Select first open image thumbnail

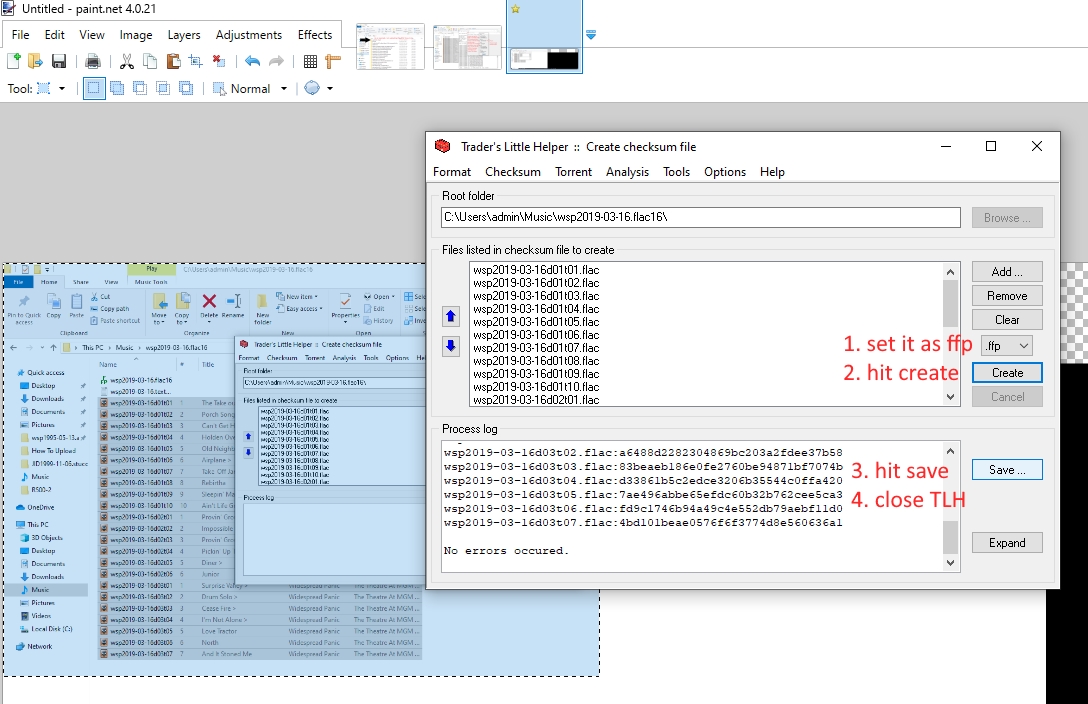pos(390,46)
